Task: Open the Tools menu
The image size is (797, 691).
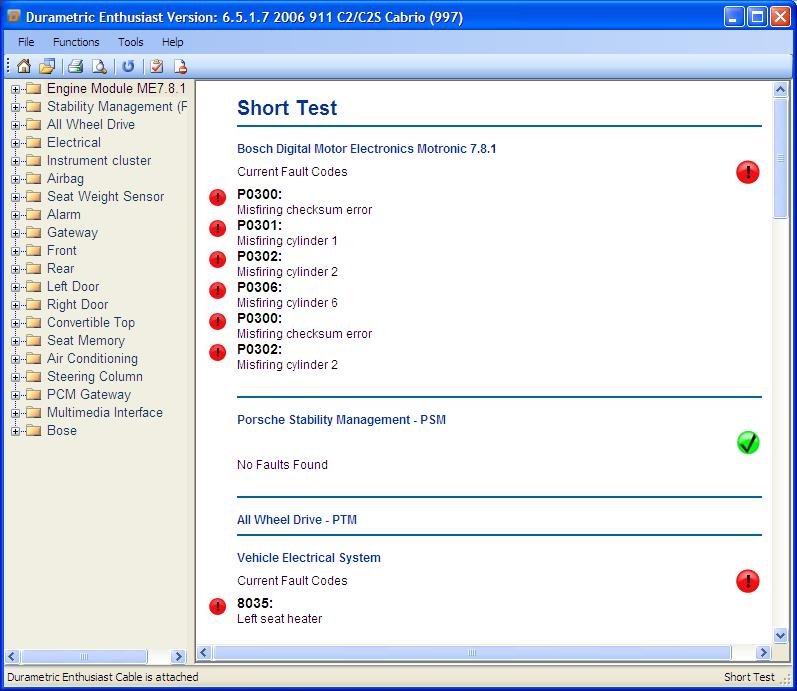Action: coord(131,42)
